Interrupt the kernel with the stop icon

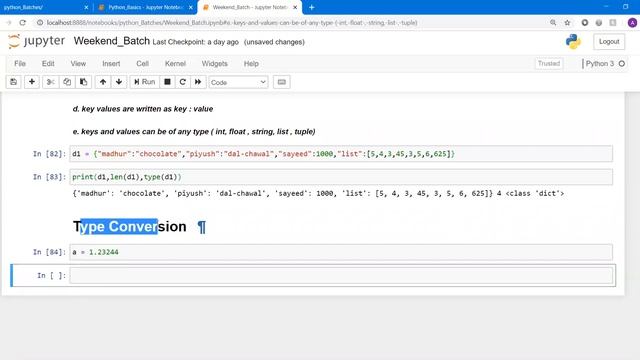click(167, 82)
